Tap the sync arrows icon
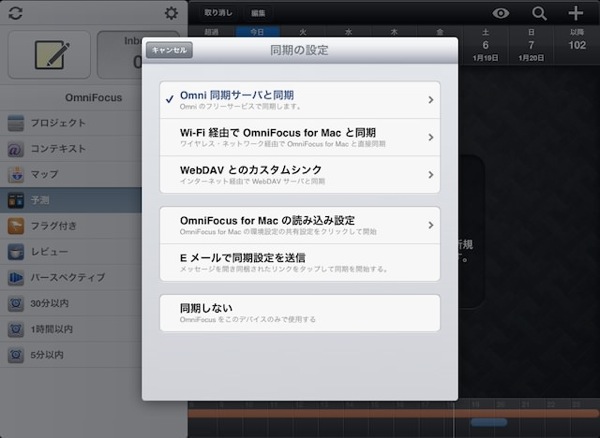The width and height of the screenshot is (600, 438). (15, 13)
